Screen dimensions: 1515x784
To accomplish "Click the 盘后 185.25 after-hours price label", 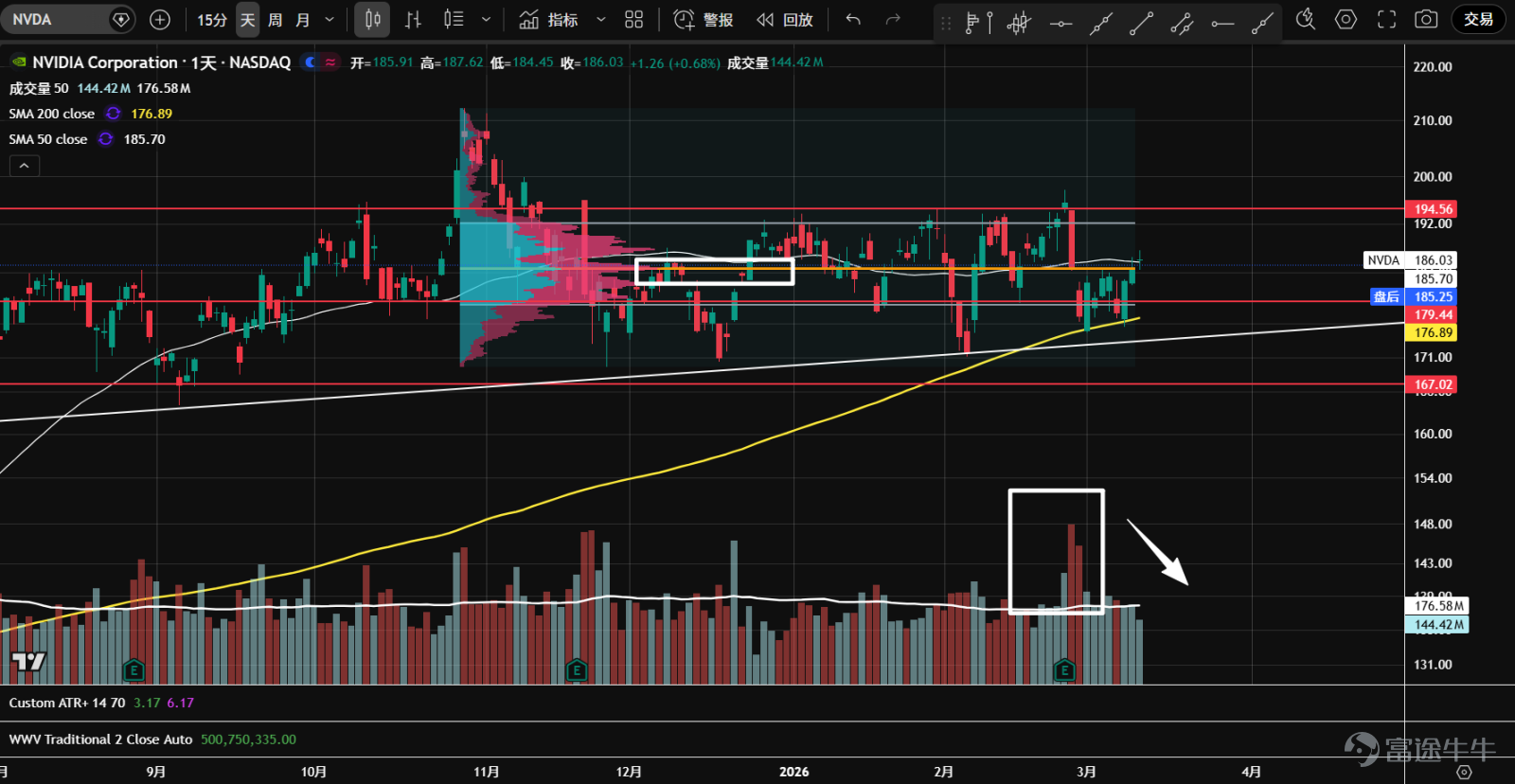I will (1414, 296).
